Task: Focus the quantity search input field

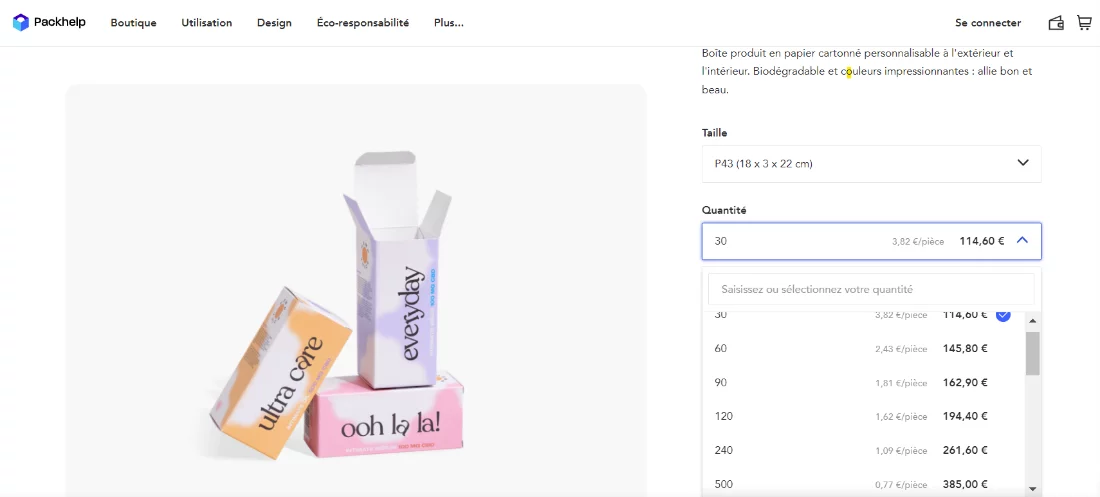Action: [871, 289]
